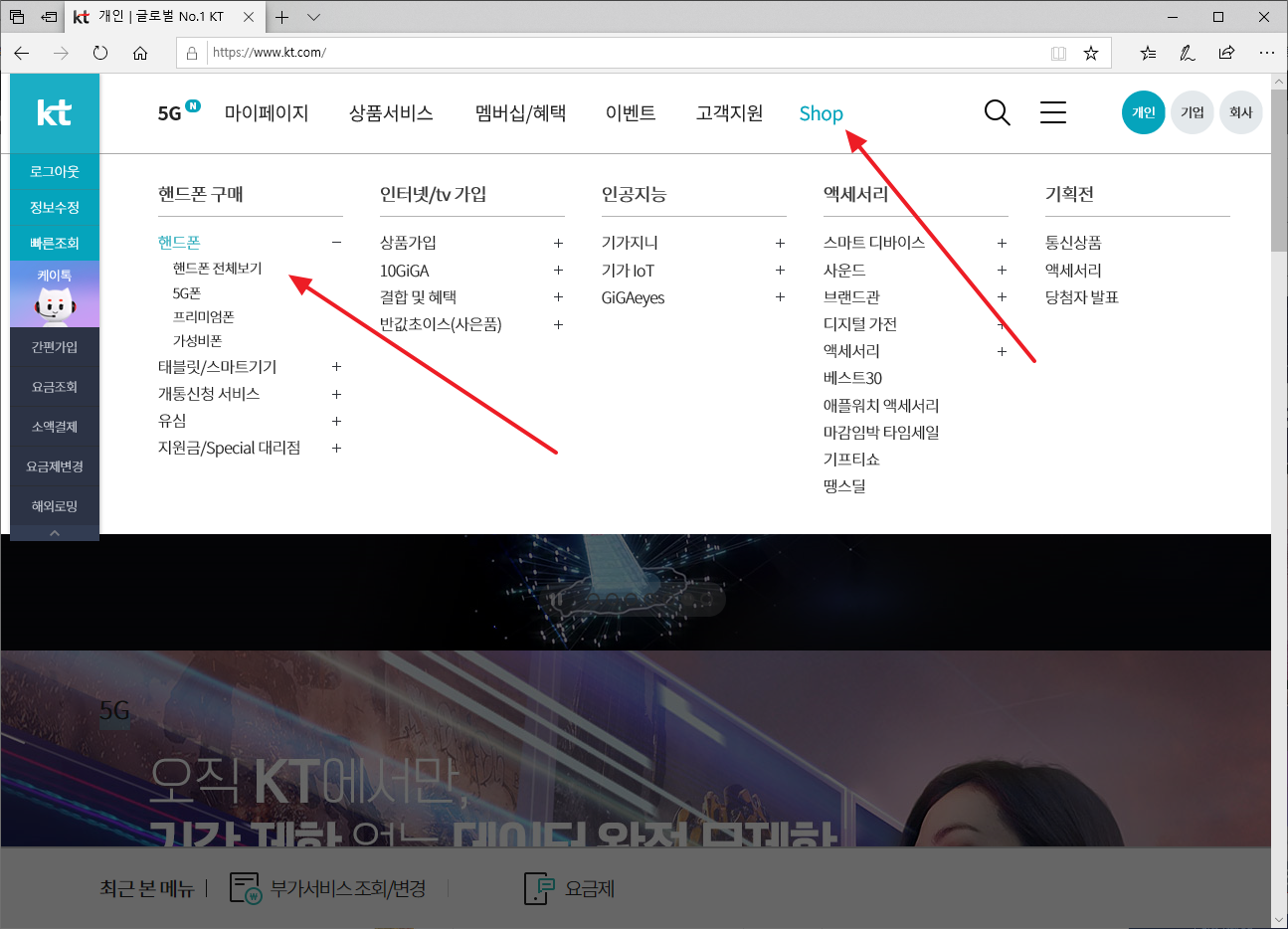The image size is (1288, 929).
Task: Open 프리미엄폰 submenu link
Action: point(204,317)
